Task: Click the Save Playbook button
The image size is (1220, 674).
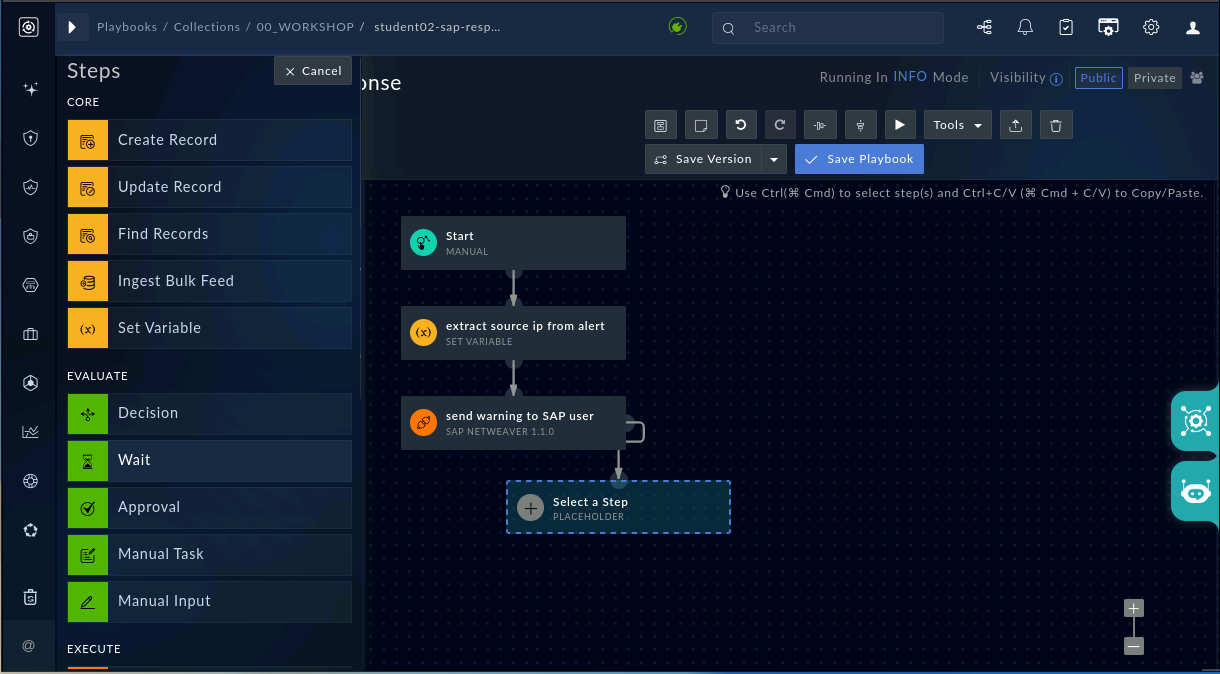Action: coord(859,159)
